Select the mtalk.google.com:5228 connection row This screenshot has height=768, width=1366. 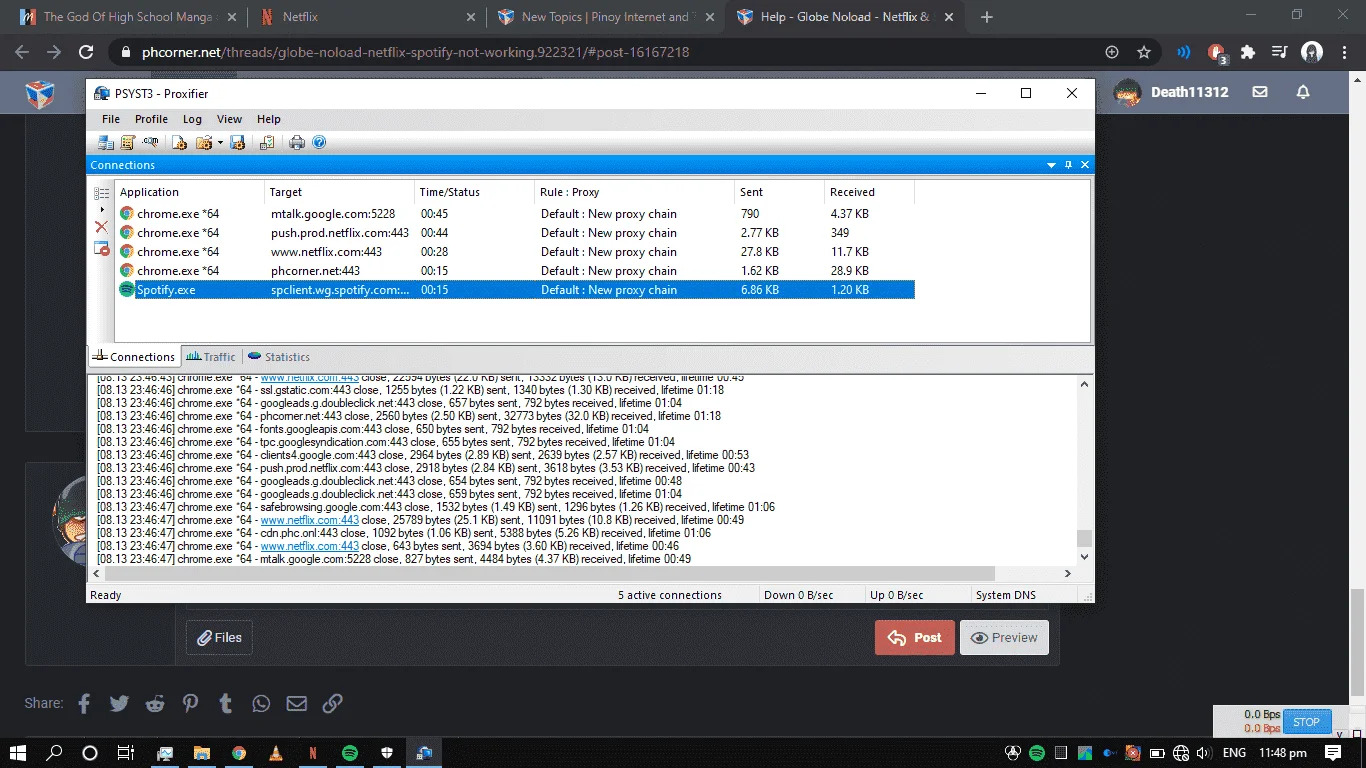click(515, 214)
